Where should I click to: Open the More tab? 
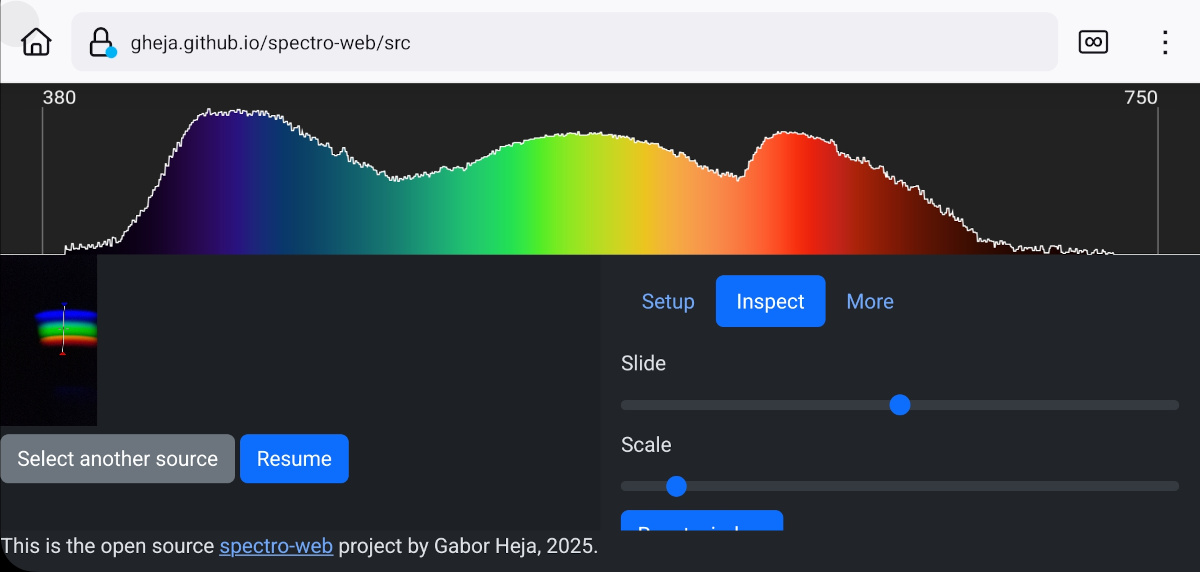coord(870,301)
